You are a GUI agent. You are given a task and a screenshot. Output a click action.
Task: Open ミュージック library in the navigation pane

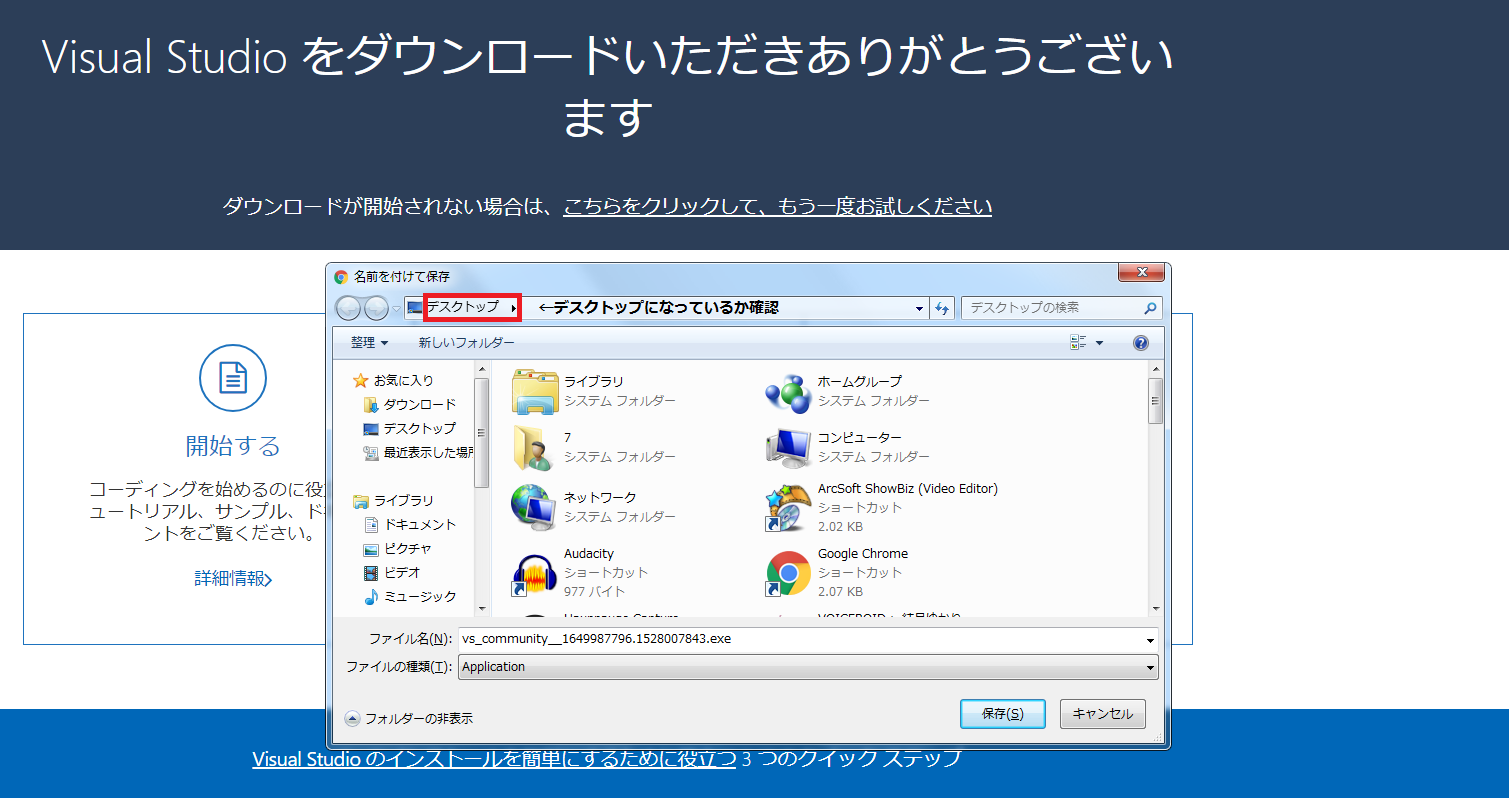410,596
